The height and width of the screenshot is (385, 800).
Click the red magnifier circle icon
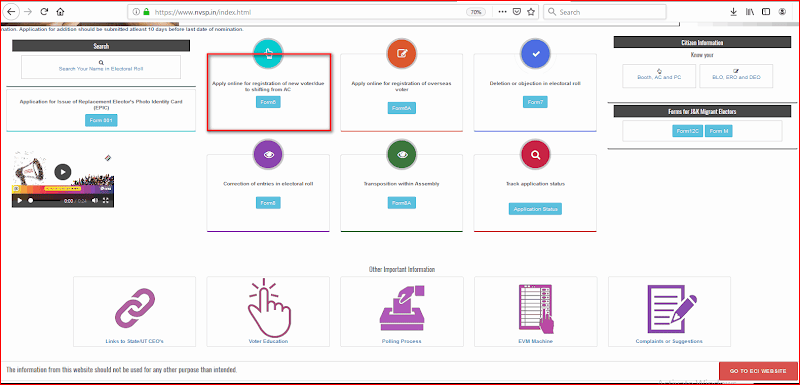535,154
